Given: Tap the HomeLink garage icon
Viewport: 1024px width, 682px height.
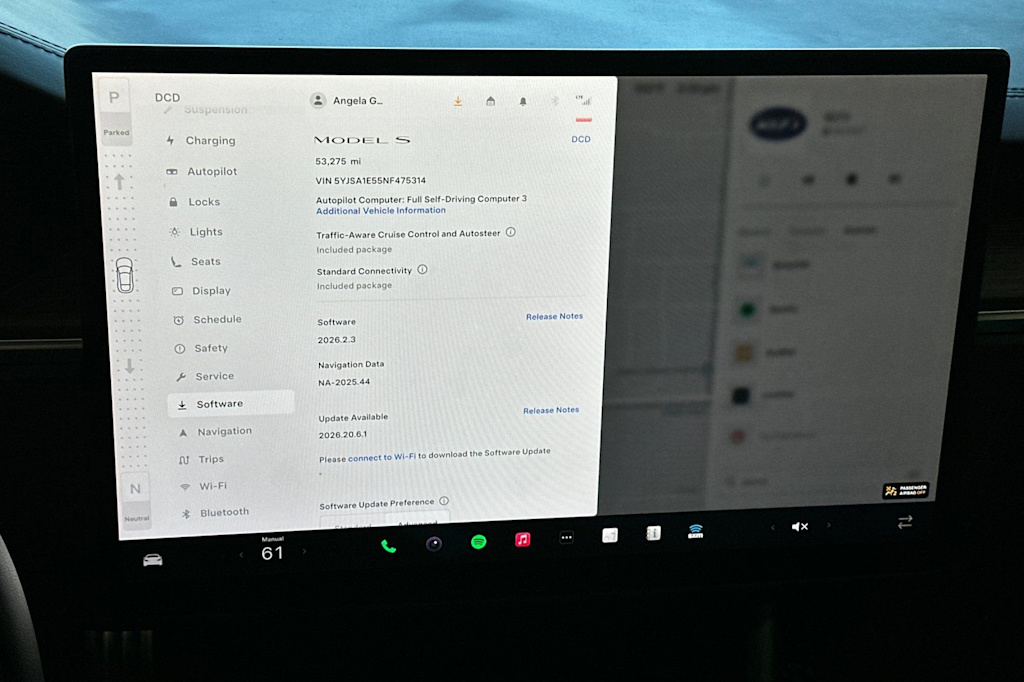Looking at the screenshot, I should click(x=490, y=101).
